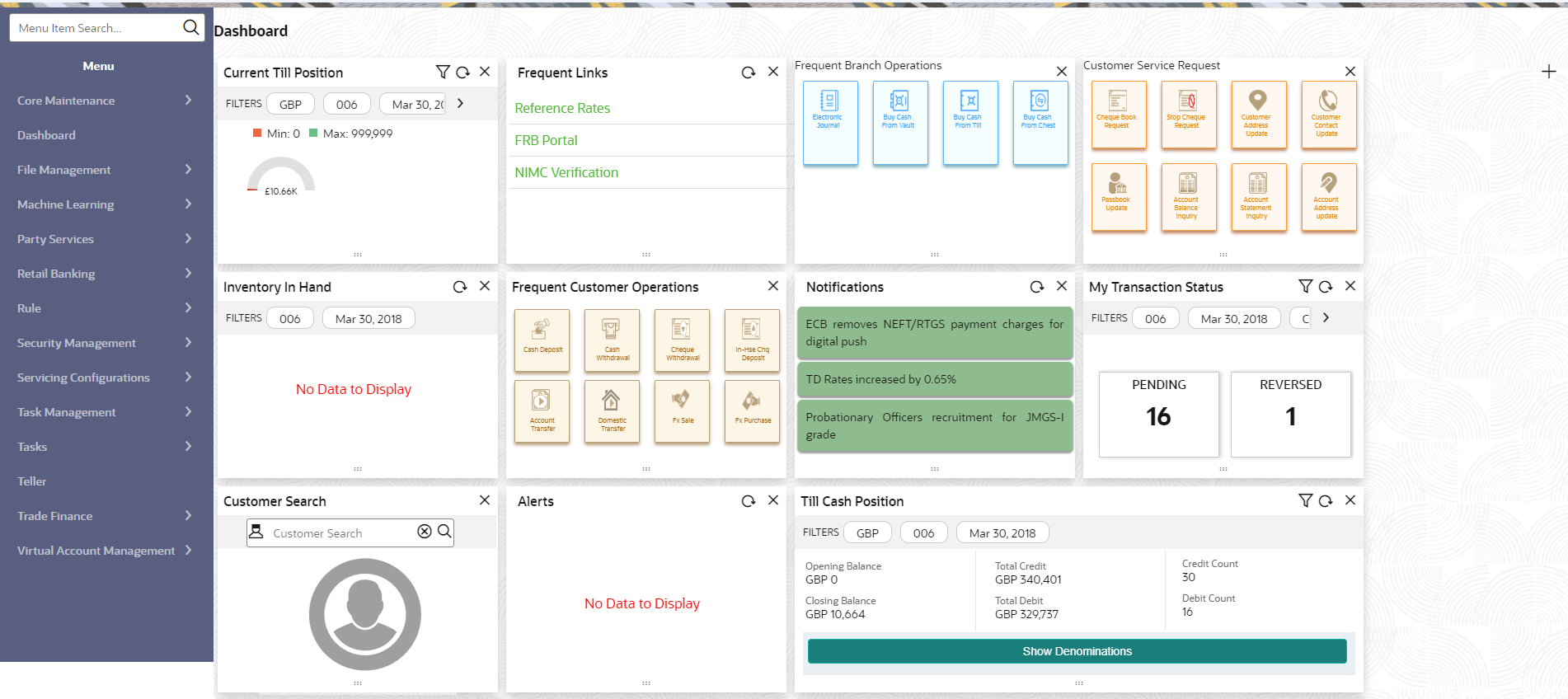This screenshot has height=699, width=1568.
Task: Refresh the Frequent Links widget
Action: [749, 73]
